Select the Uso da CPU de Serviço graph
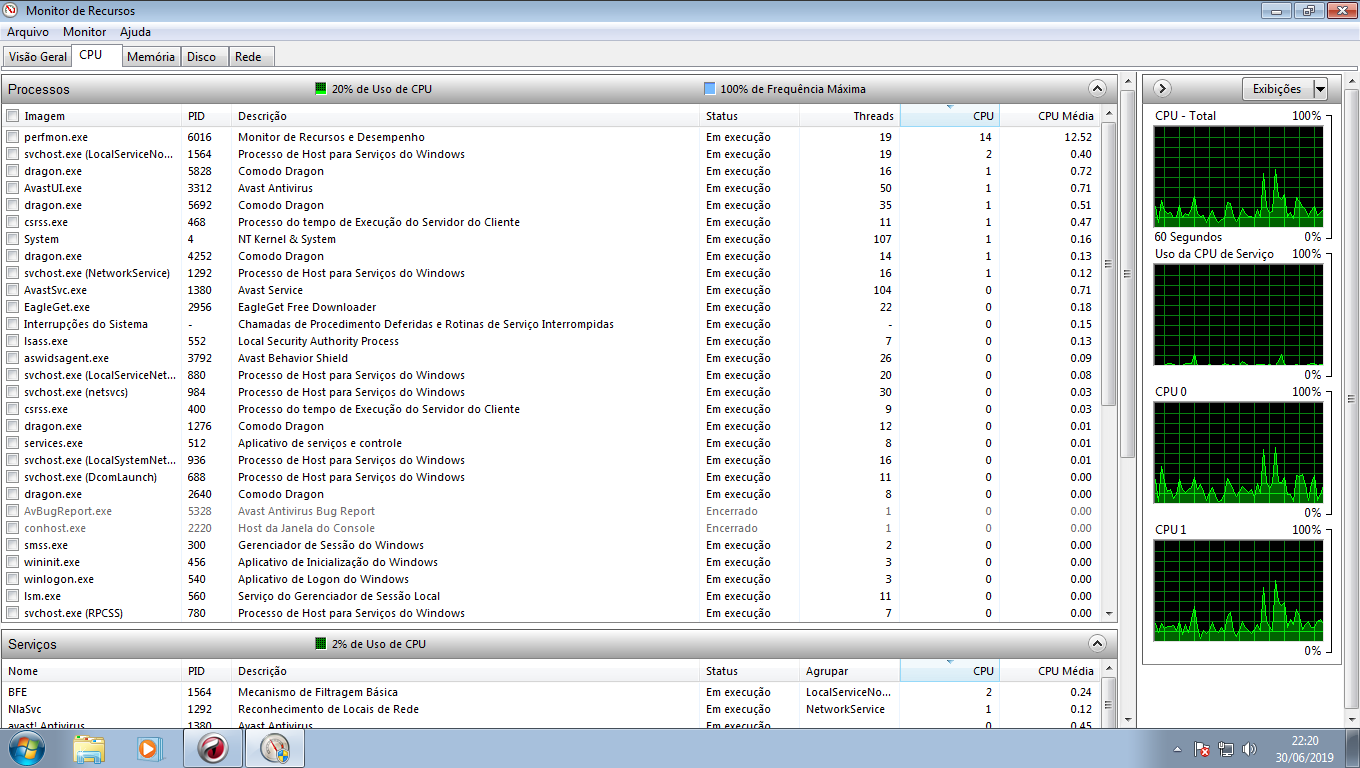This screenshot has width=1360, height=768. tap(1238, 313)
